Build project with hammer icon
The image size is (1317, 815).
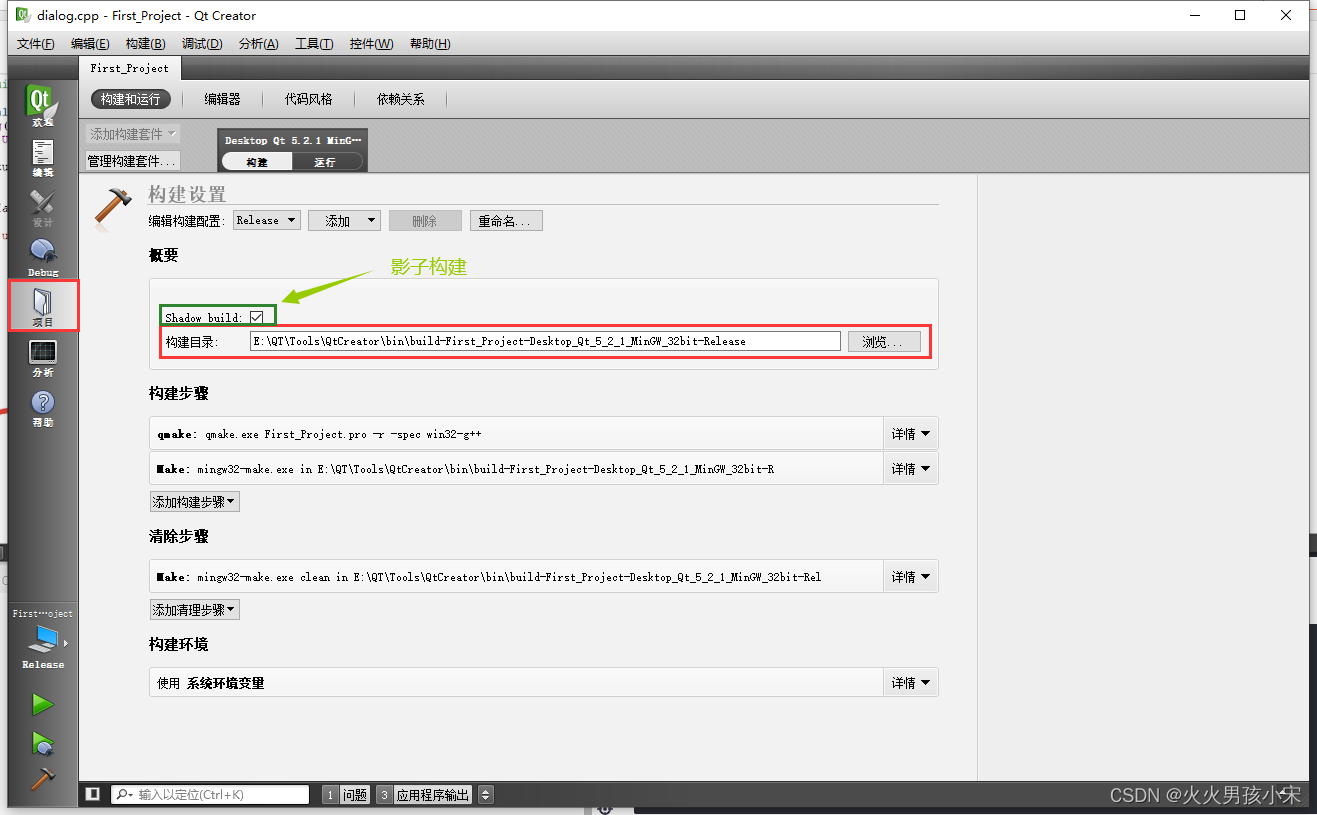(42, 779)
